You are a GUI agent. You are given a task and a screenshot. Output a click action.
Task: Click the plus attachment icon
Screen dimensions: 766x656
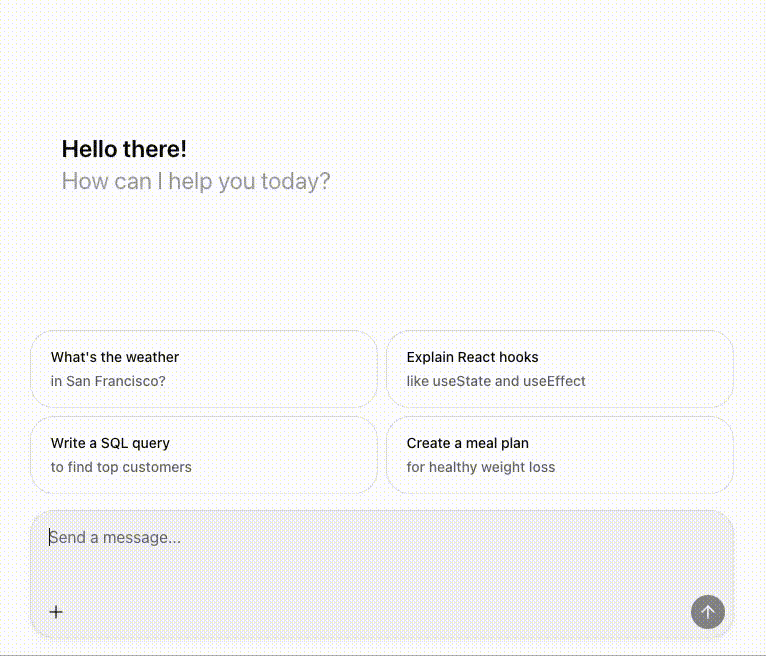pos(56,612)
